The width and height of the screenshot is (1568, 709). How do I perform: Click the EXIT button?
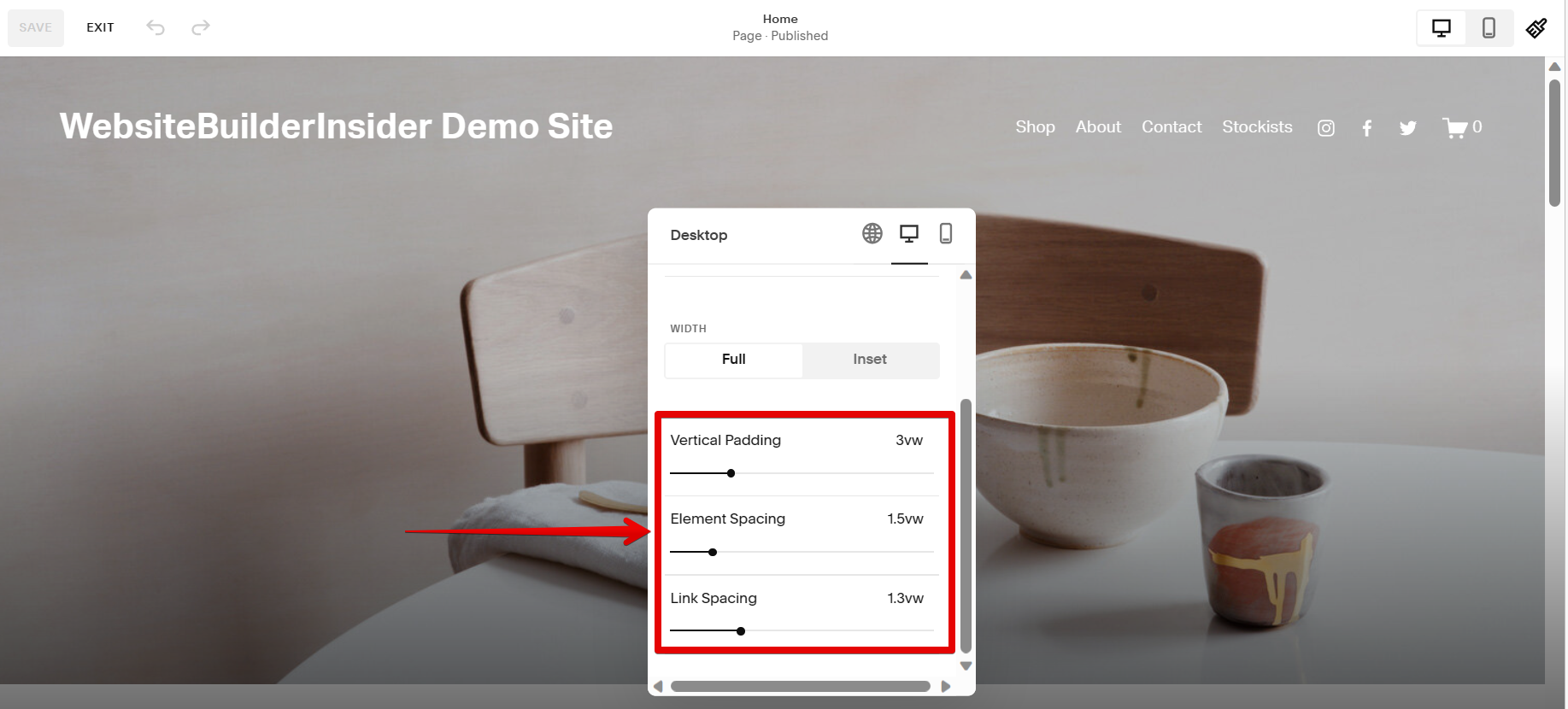(x=100, y=27)
